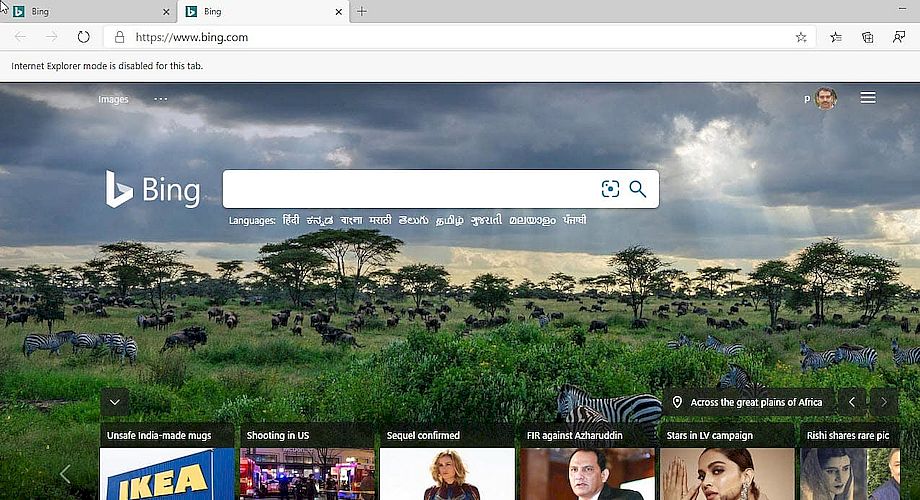Add this page to favorites with star

click(801, 37)
